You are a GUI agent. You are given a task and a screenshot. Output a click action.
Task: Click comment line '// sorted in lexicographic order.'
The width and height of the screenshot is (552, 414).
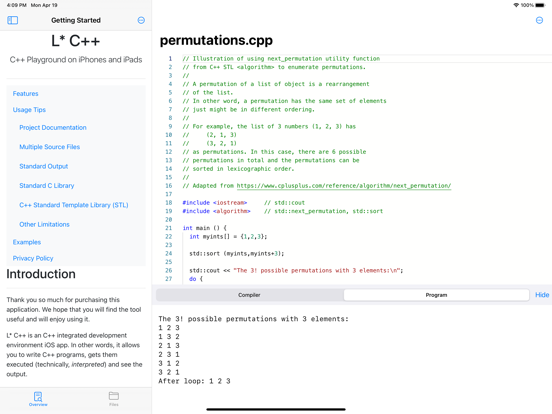coord(238,169)
